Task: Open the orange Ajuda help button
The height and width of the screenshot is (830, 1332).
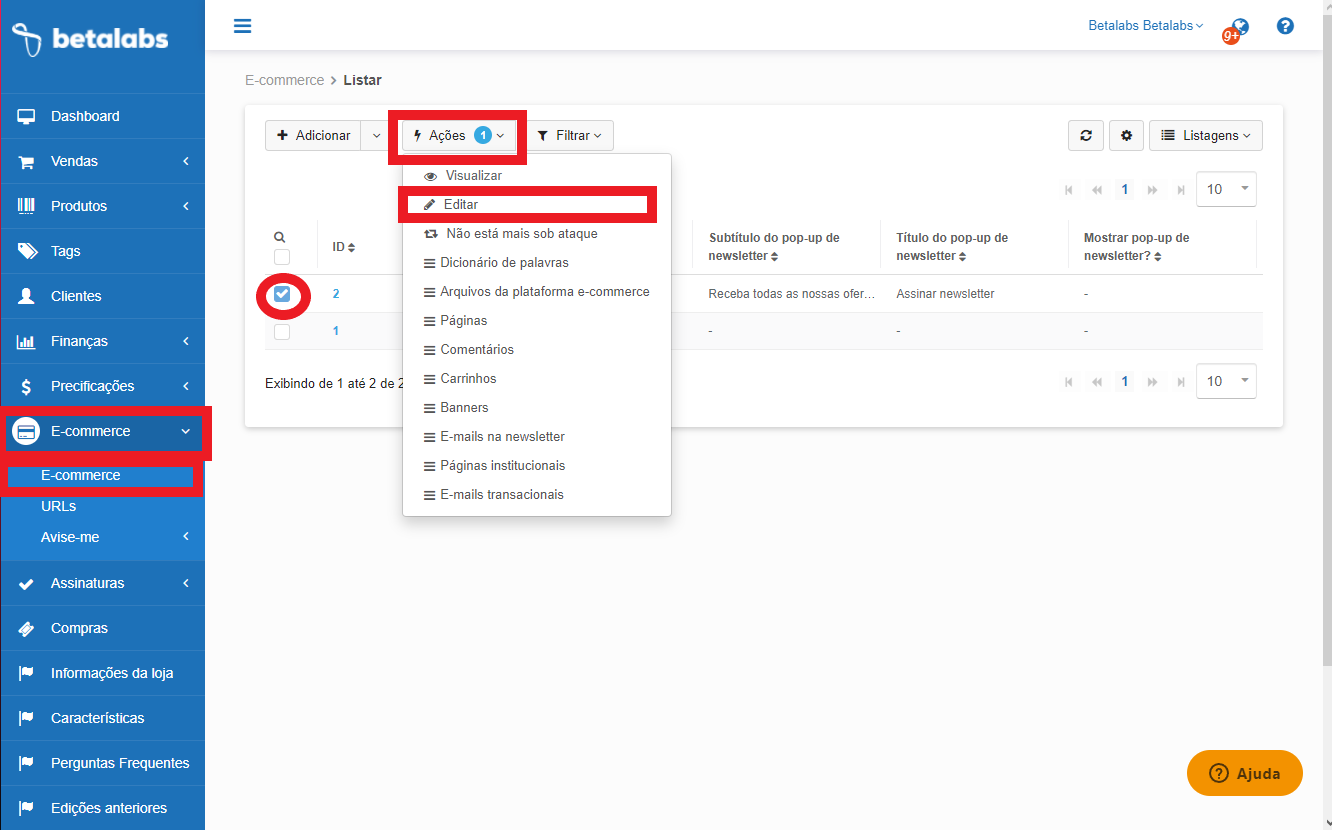Action: pyautogui.click(x=1244, y=773)
